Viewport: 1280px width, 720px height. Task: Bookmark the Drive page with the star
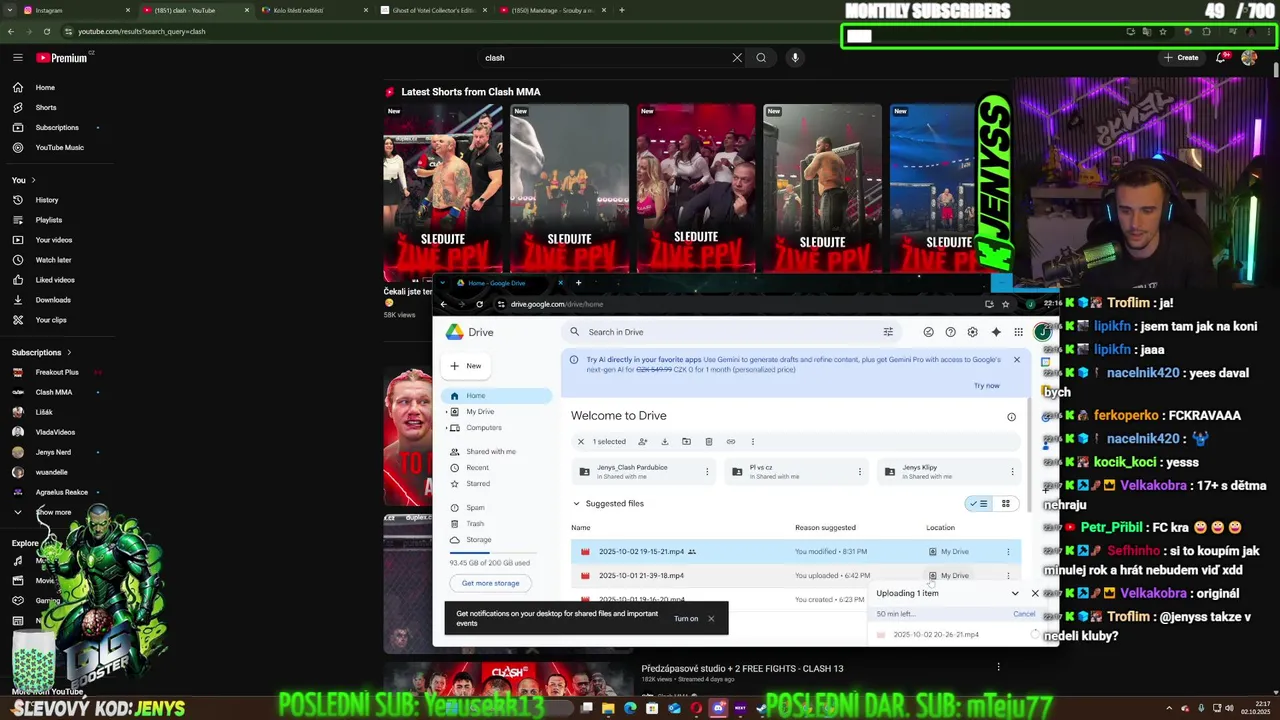(x=1006, y=304)
